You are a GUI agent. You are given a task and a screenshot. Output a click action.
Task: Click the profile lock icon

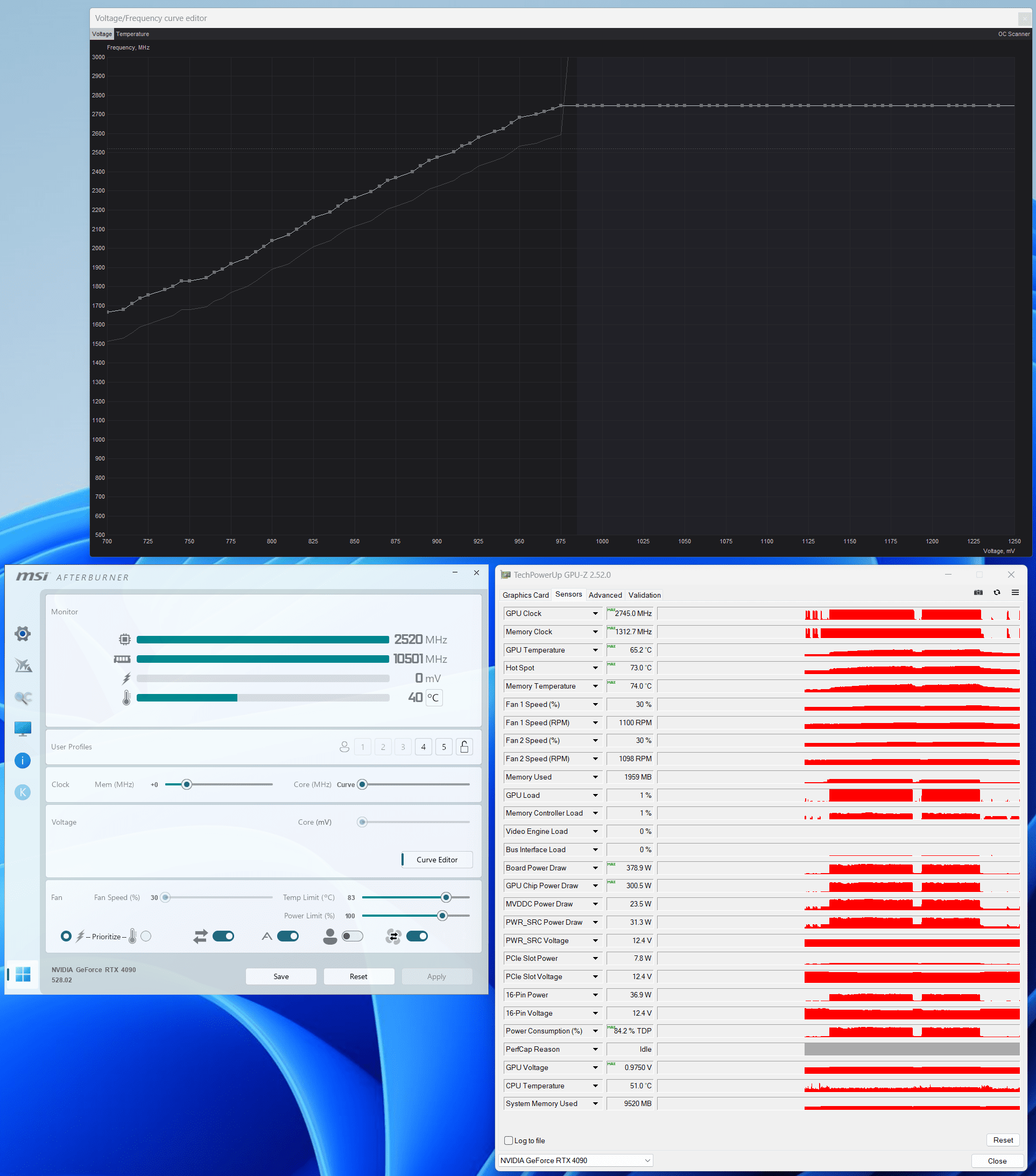click(464, 747)
